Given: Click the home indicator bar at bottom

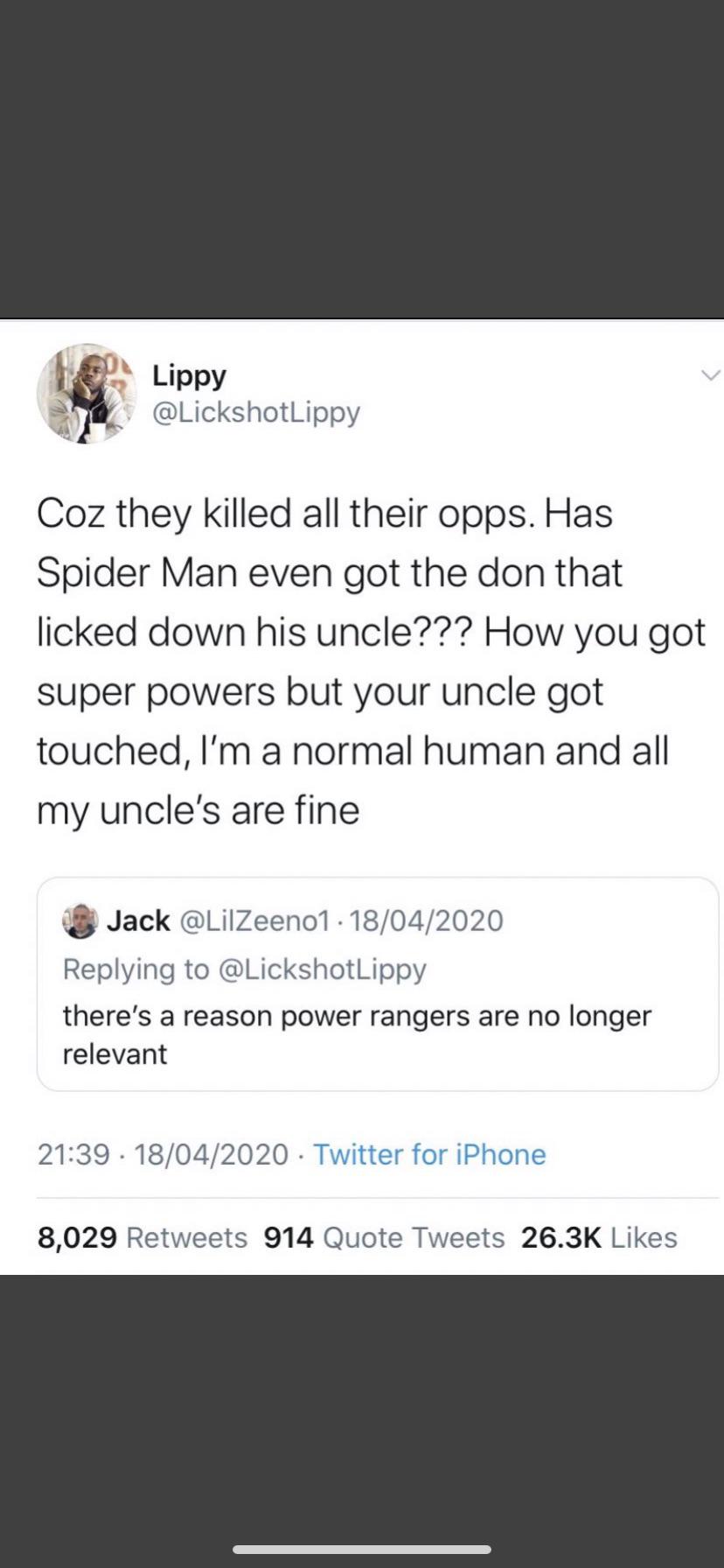Looking at the screenshot, I should 362,1548.
